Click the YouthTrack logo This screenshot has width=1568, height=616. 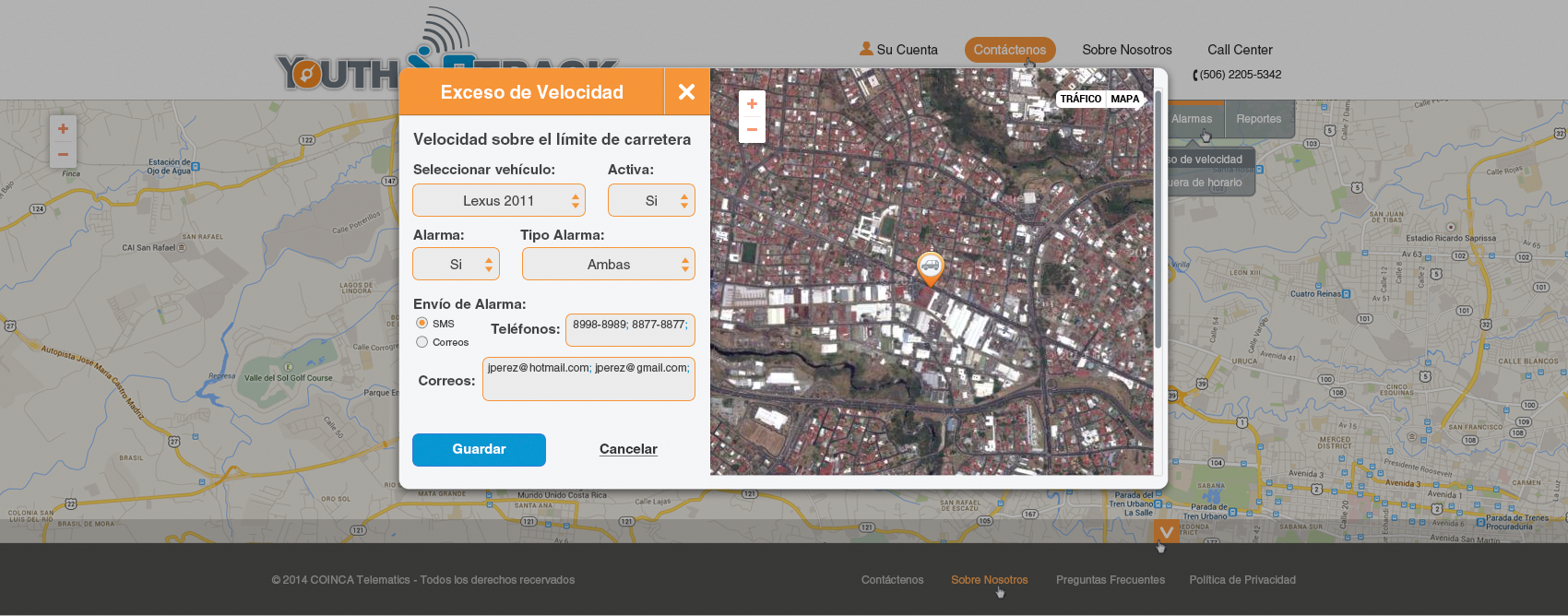click(x=446, y=51)
